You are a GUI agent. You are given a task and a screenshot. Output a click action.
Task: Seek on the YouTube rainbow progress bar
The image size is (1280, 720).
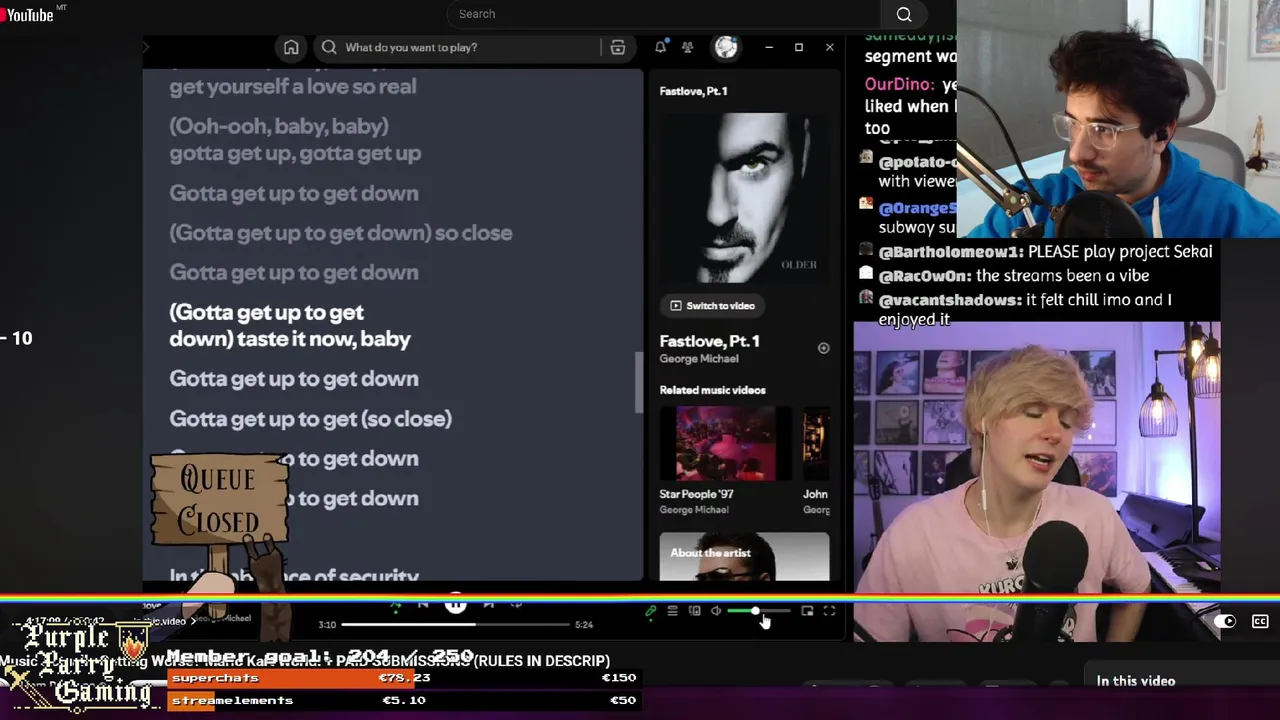[x=640, y=598]
